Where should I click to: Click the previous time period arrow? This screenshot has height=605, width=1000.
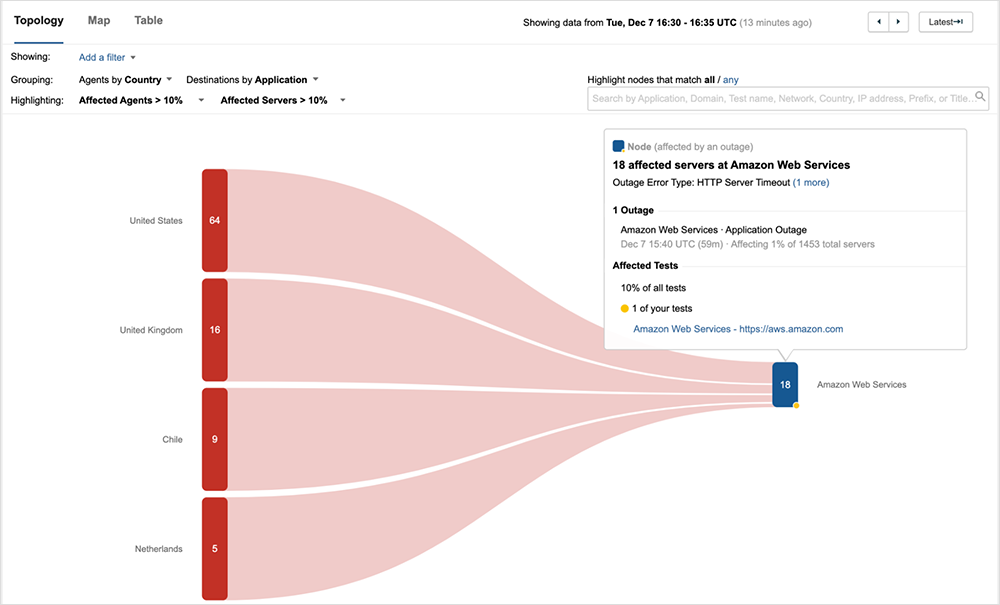878,21
